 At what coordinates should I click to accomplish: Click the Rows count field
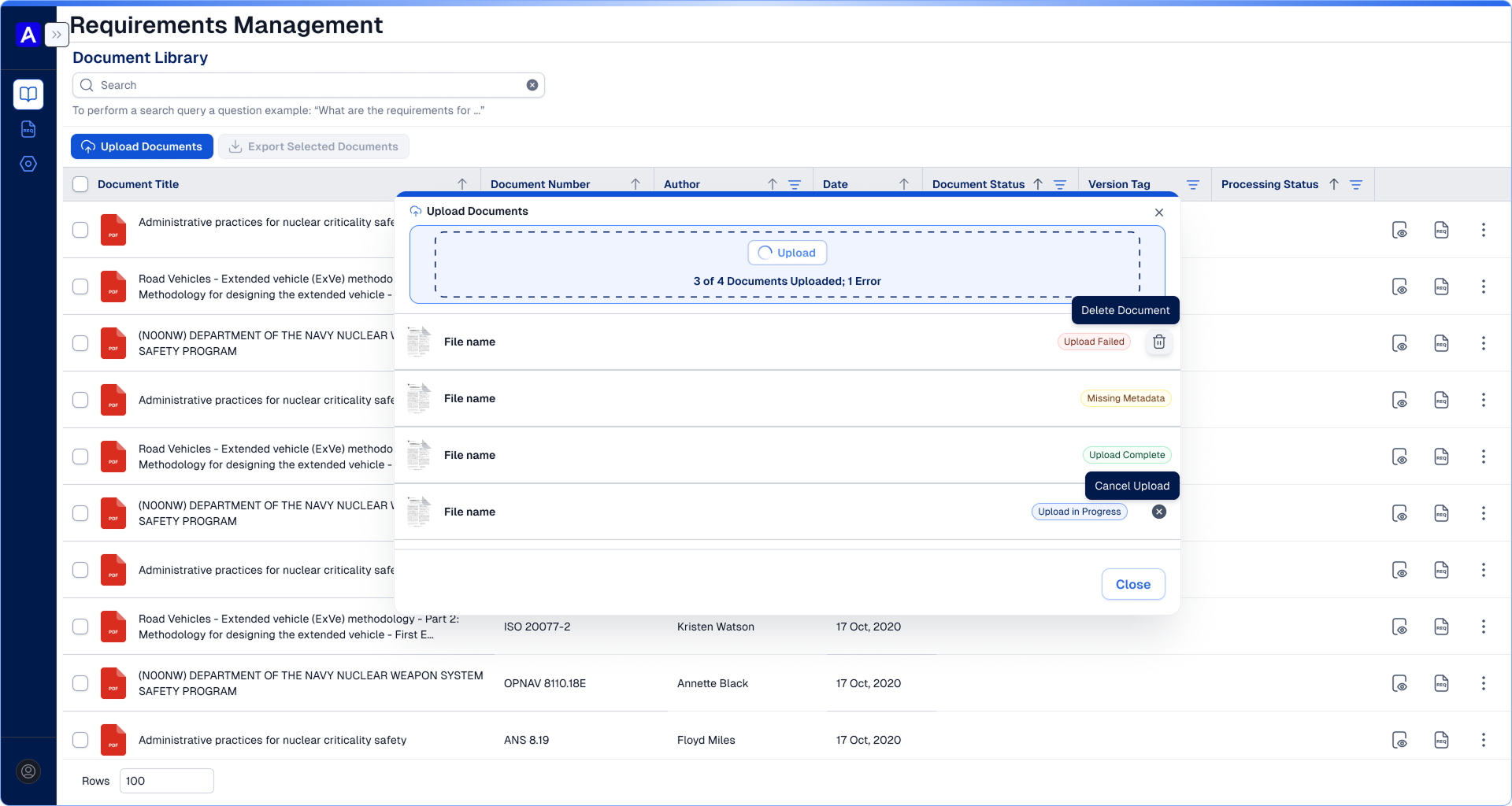(x=167, y=781)
